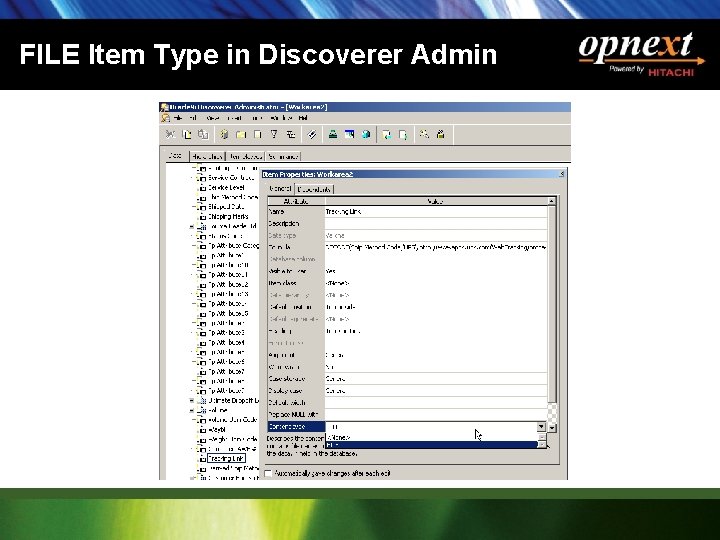Open the Edit menu

[x=193, y=118]
